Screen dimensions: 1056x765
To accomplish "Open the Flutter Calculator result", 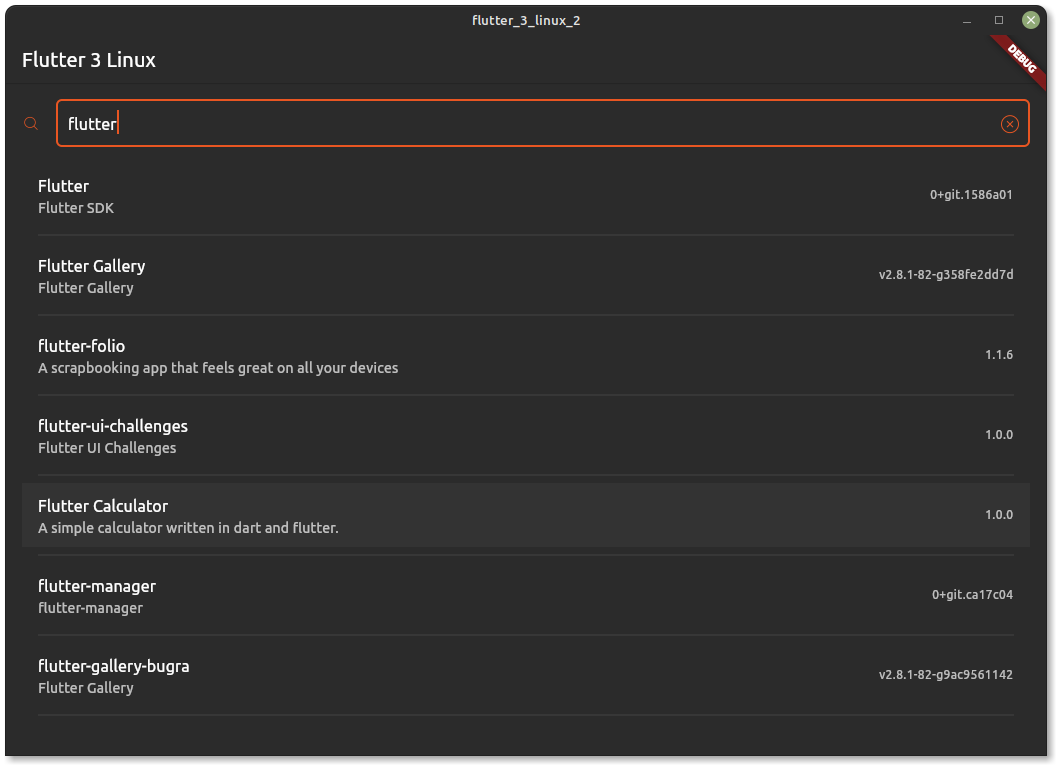I will pos(525,516).
